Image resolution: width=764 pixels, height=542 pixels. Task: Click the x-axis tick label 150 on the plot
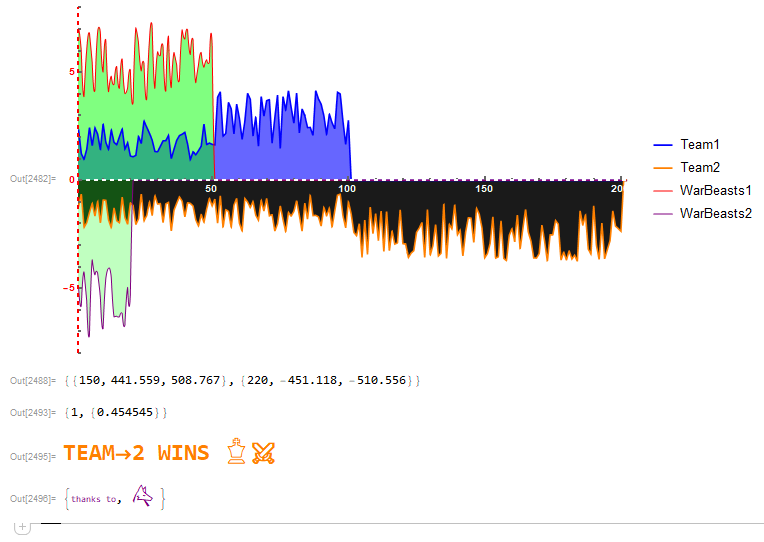[484, 189]
